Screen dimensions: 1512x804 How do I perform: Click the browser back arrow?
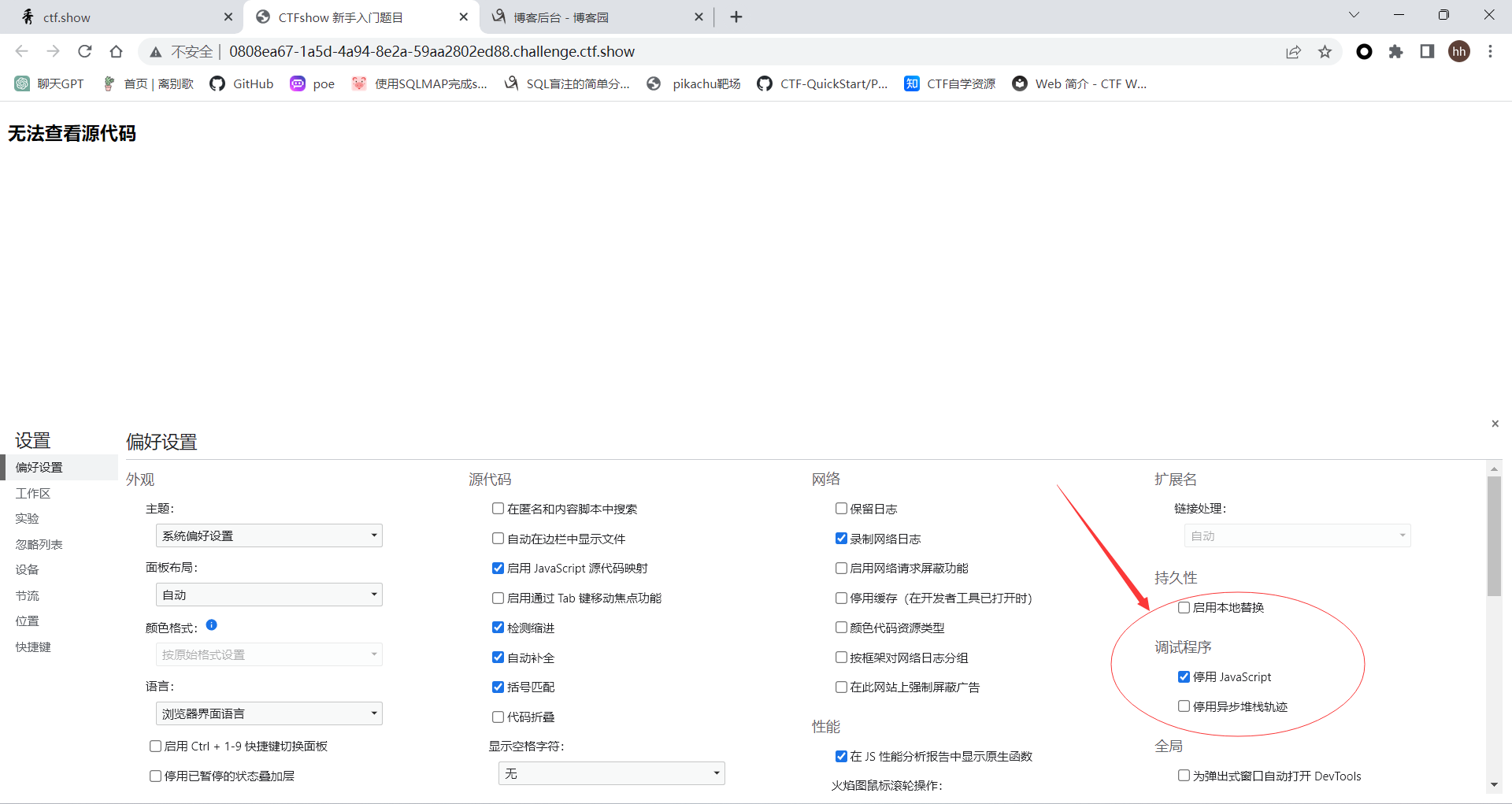(21, 51)
